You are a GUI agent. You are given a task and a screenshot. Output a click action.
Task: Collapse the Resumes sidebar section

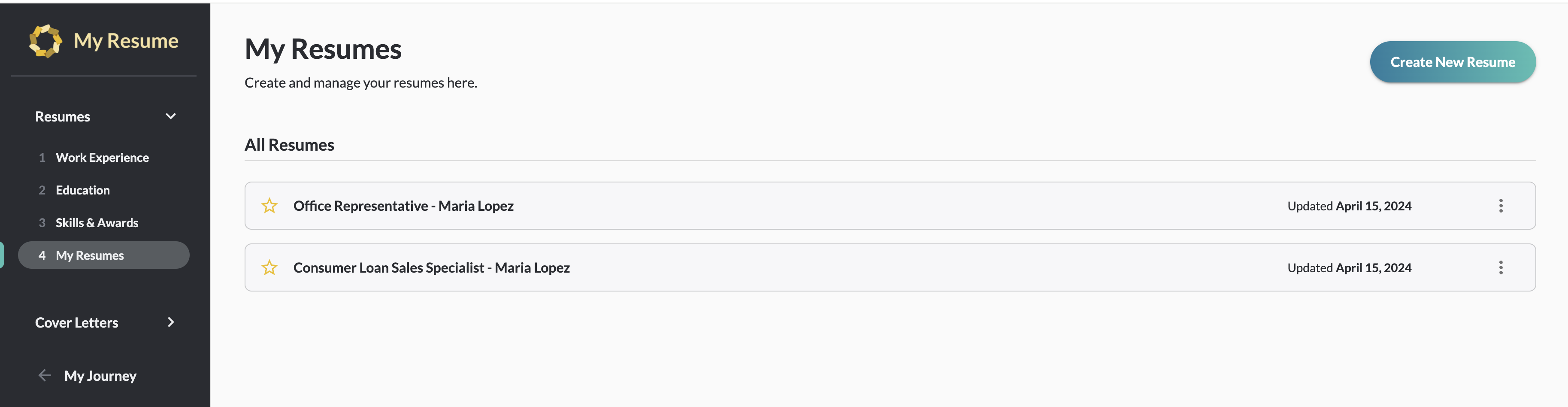[x=170, y=116]
